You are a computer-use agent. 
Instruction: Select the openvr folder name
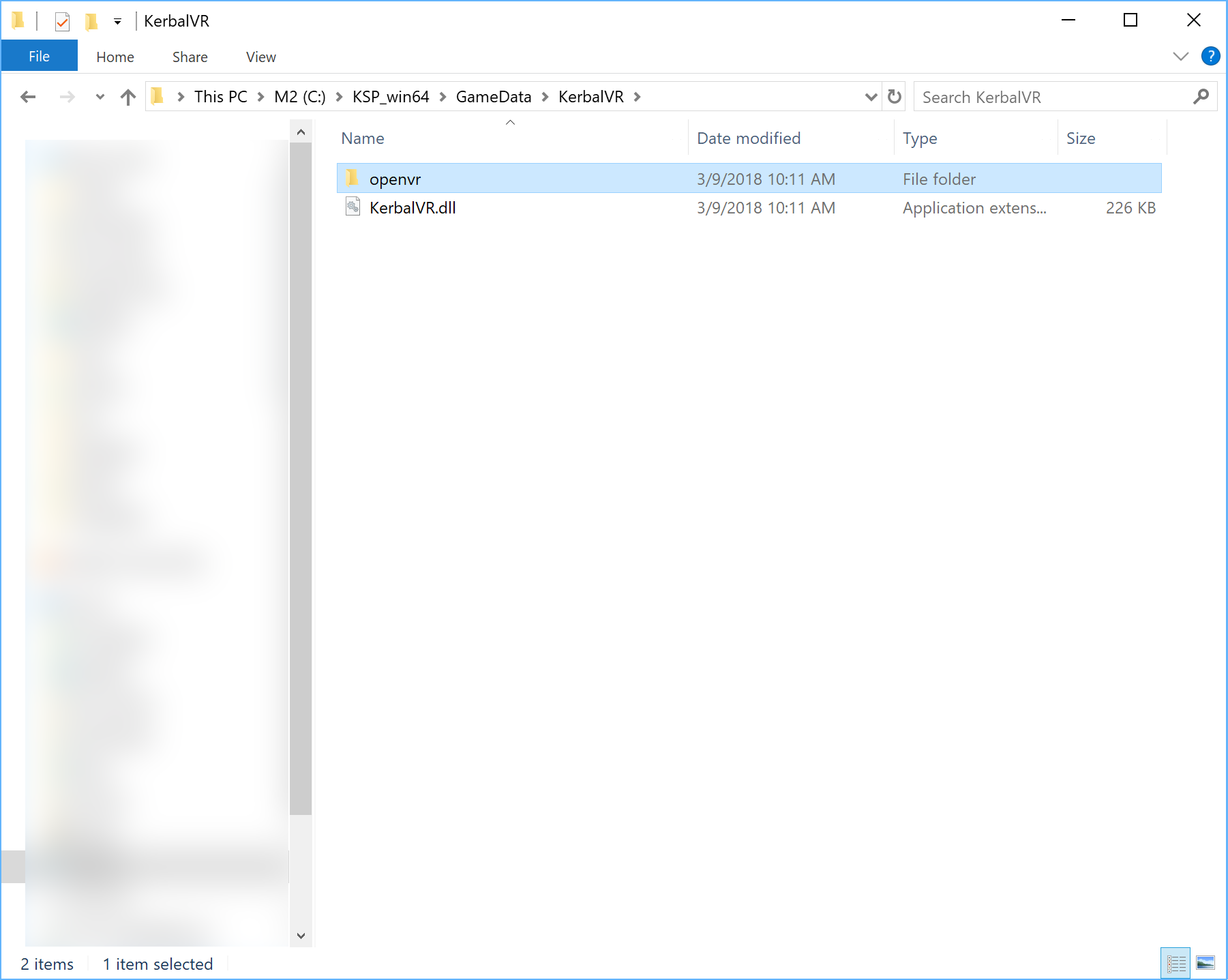click(x=395, y=179)
